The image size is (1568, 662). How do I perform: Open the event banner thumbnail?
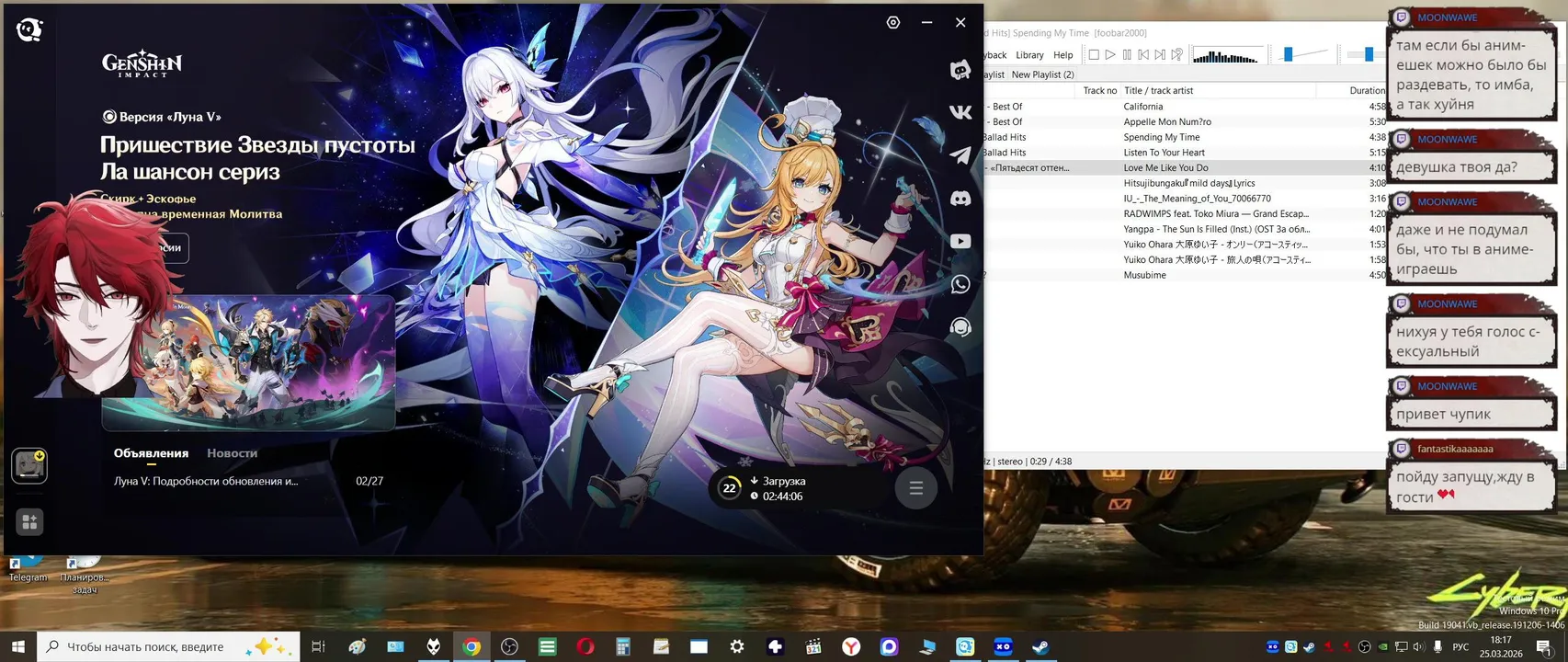[x=248, y=362]
